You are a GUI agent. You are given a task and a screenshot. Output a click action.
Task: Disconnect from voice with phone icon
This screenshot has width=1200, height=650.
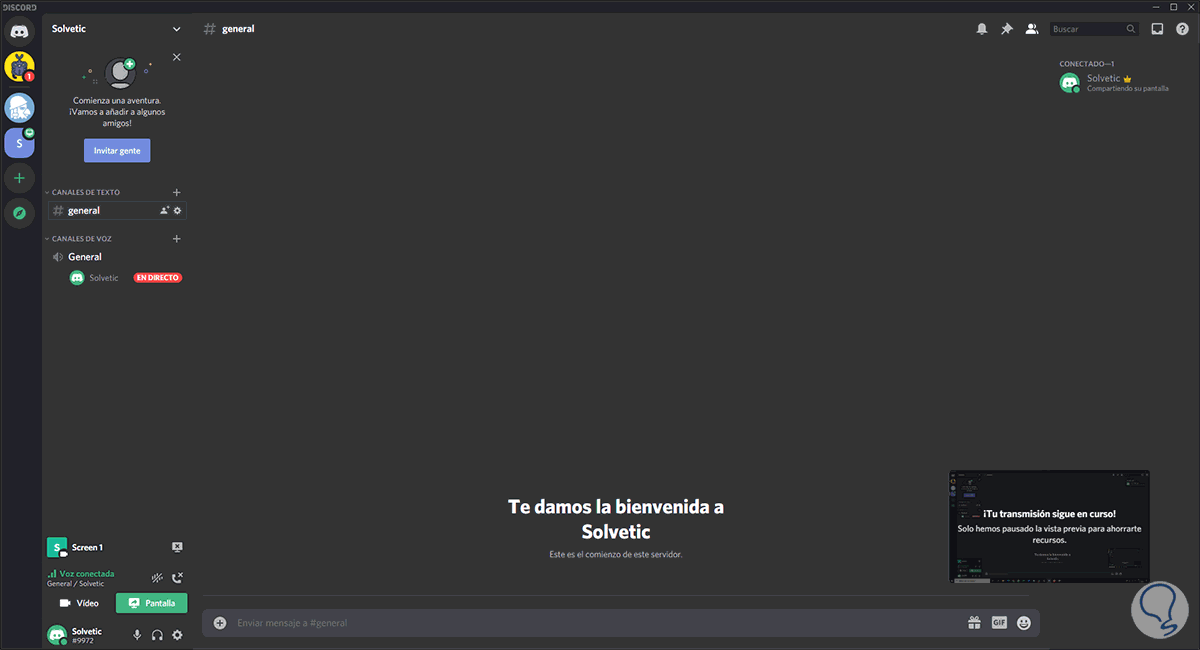177,578
